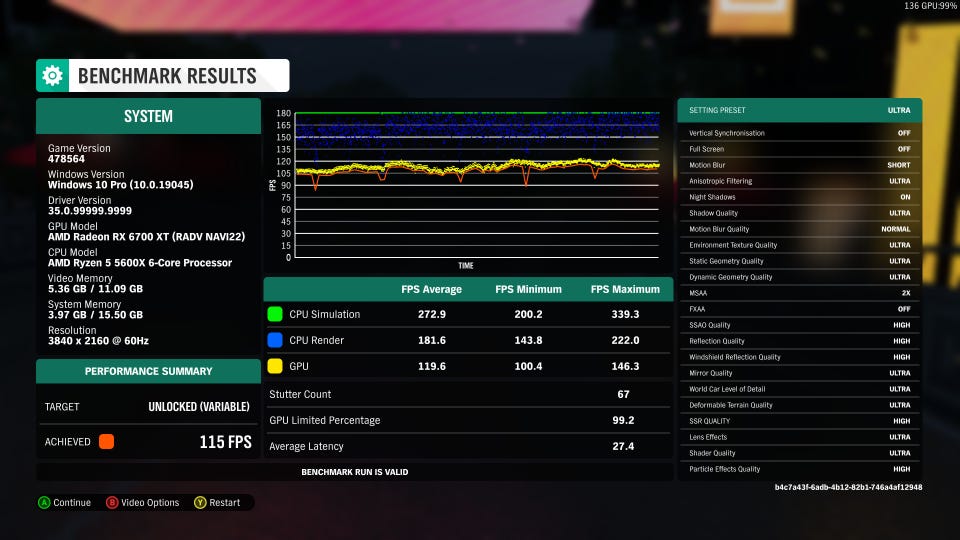Click the Average Latency 27.4 value
Image resolution: width=960 pixels, height=540 pixels.
[623, 446]
